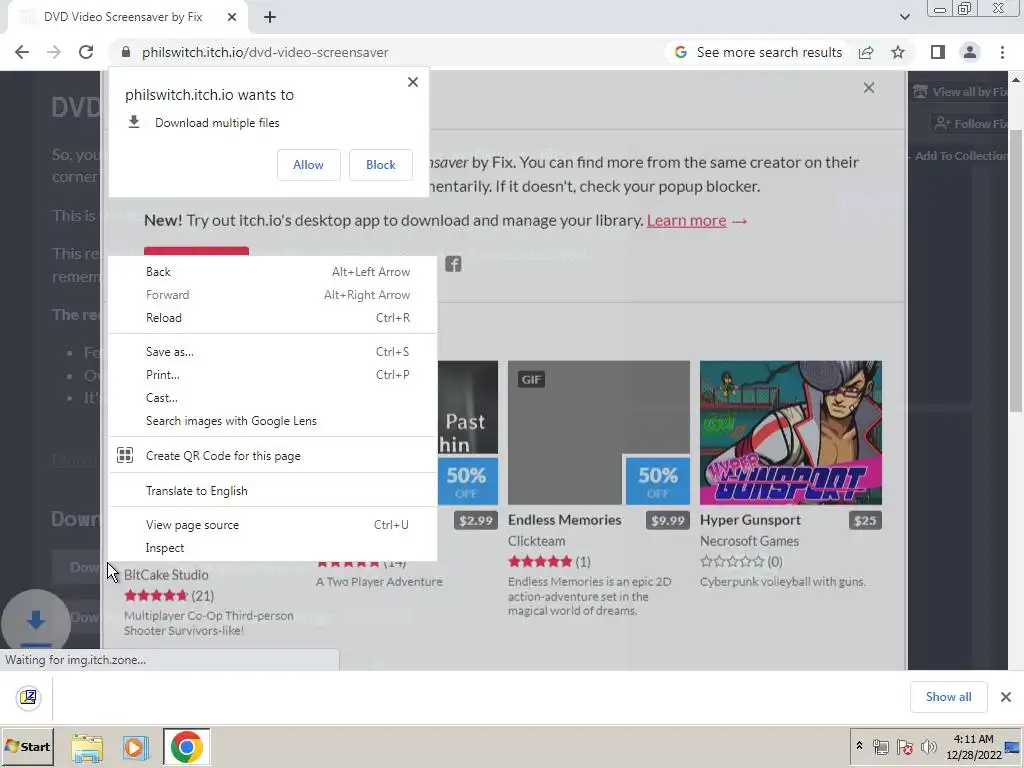This screenshot has height=768, width=1024.
Task: Block downloading multiple files
Action: tap(381, 165)
